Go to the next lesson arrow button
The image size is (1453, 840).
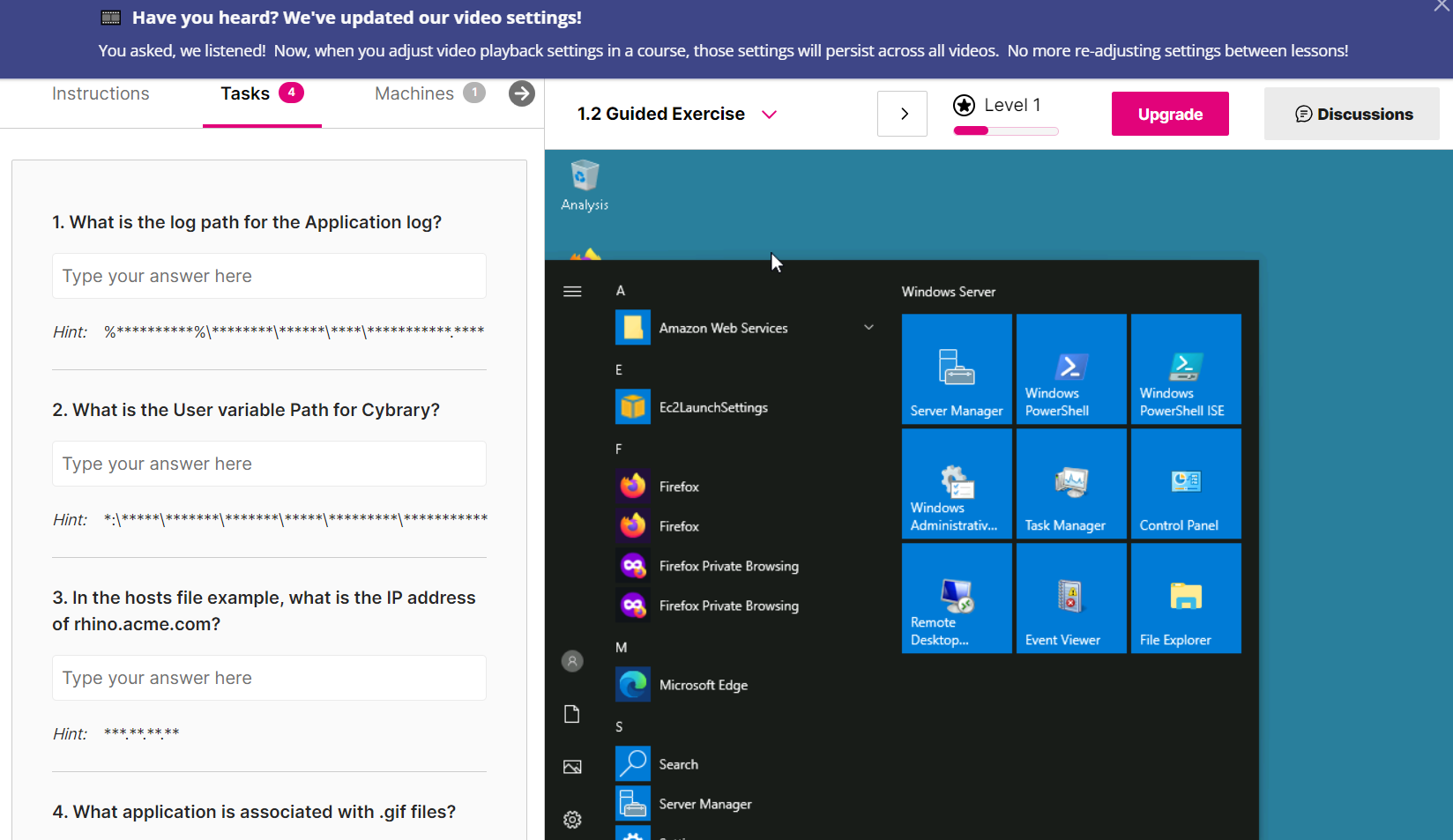[903, 115]
